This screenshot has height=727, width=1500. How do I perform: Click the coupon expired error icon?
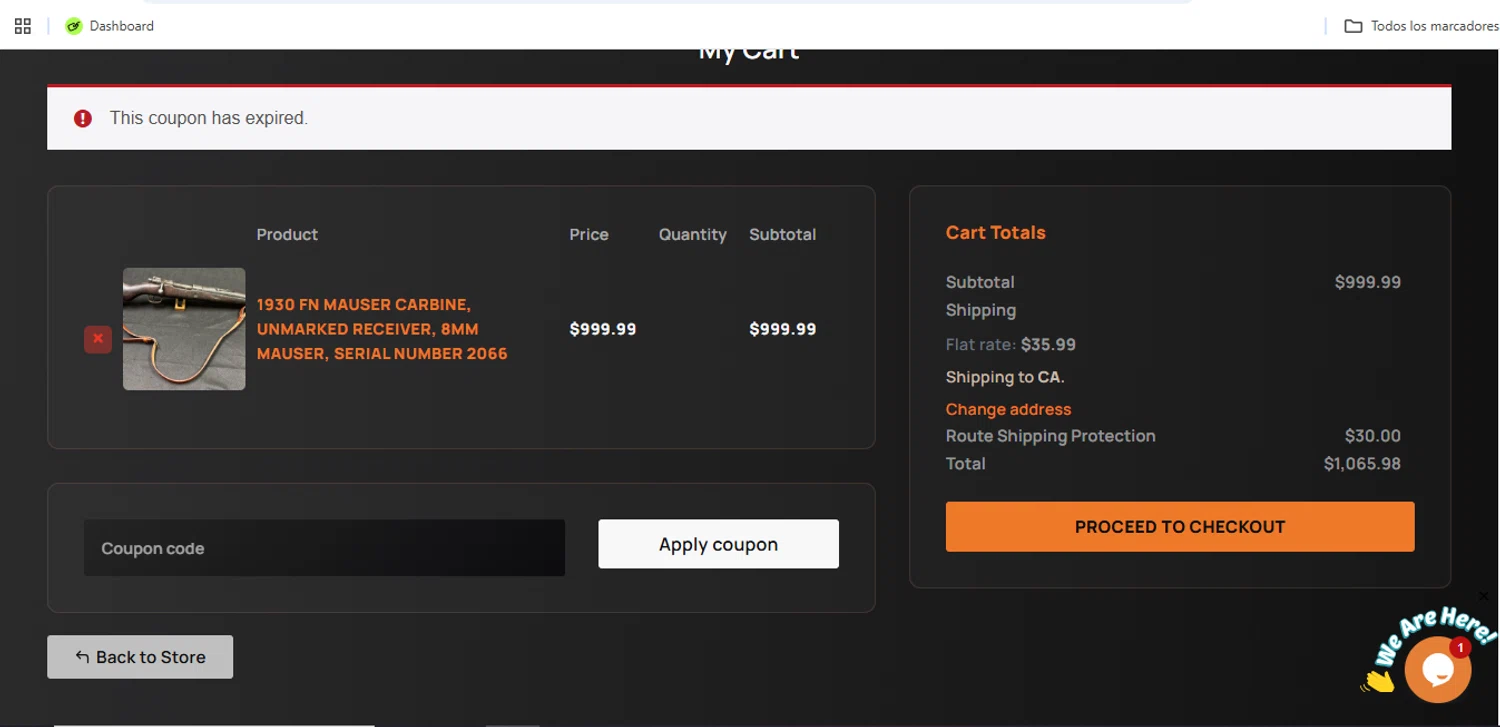[83, 118]
